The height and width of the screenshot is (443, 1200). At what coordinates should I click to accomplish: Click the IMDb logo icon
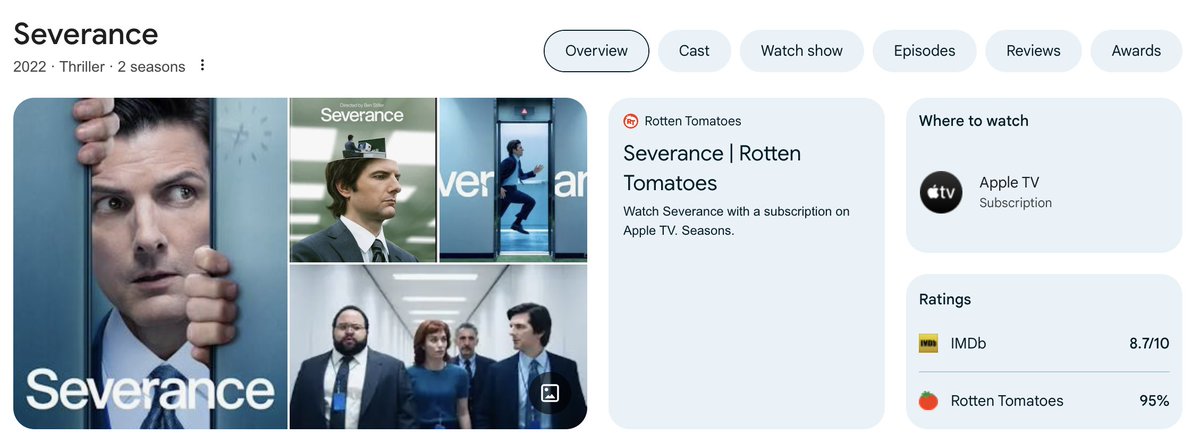pyautogui.click(x=928, y=343)
